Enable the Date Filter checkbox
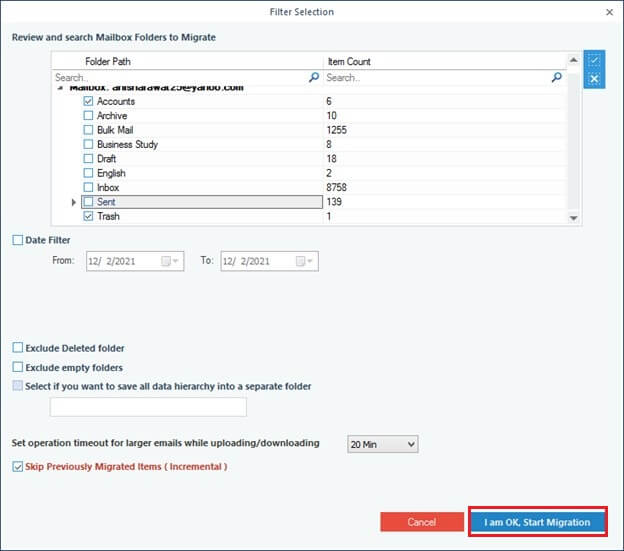Image resolution: width=624 pixels, height=551 pixels. (18, 240)
